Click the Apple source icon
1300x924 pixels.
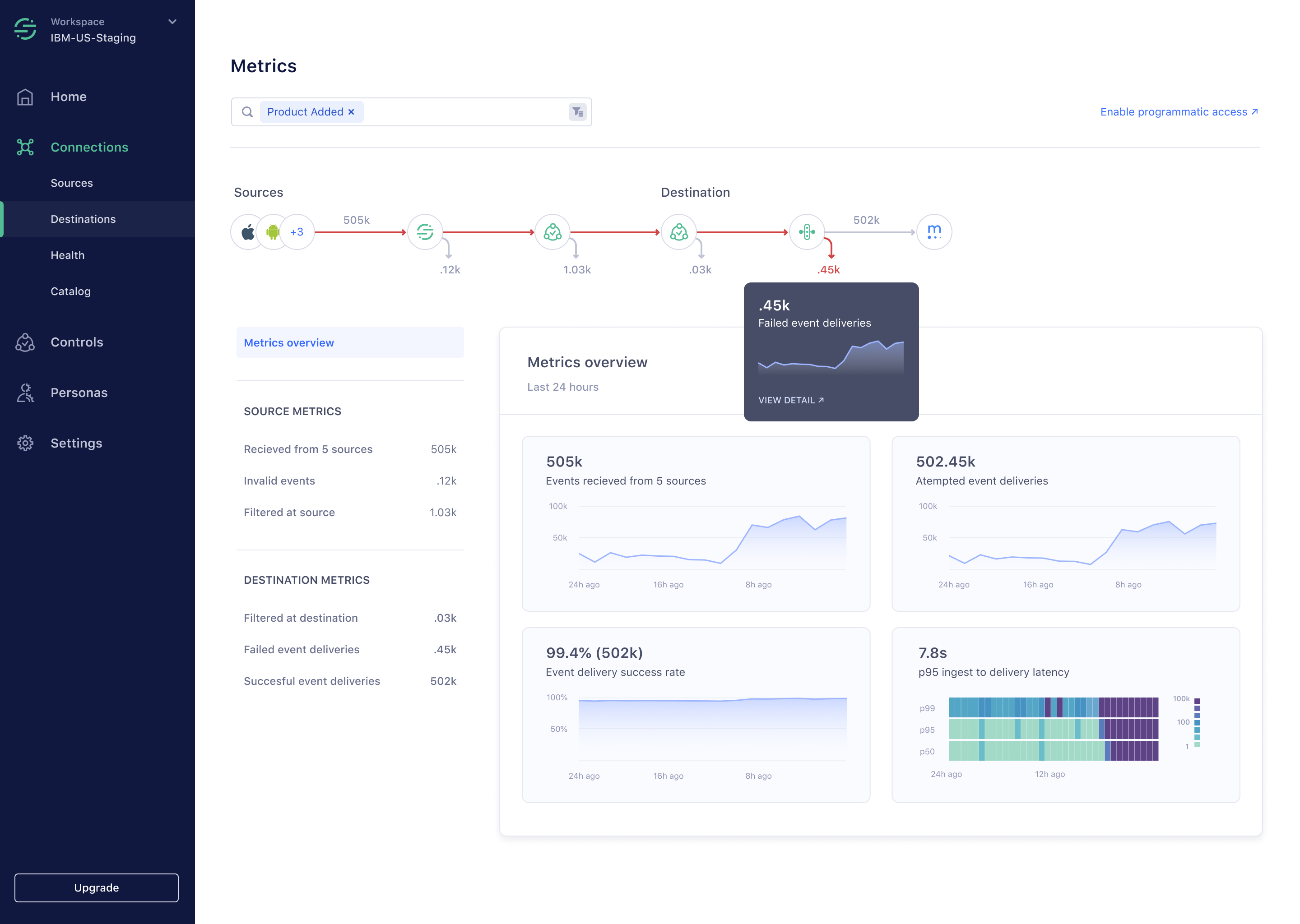[247, 232]
